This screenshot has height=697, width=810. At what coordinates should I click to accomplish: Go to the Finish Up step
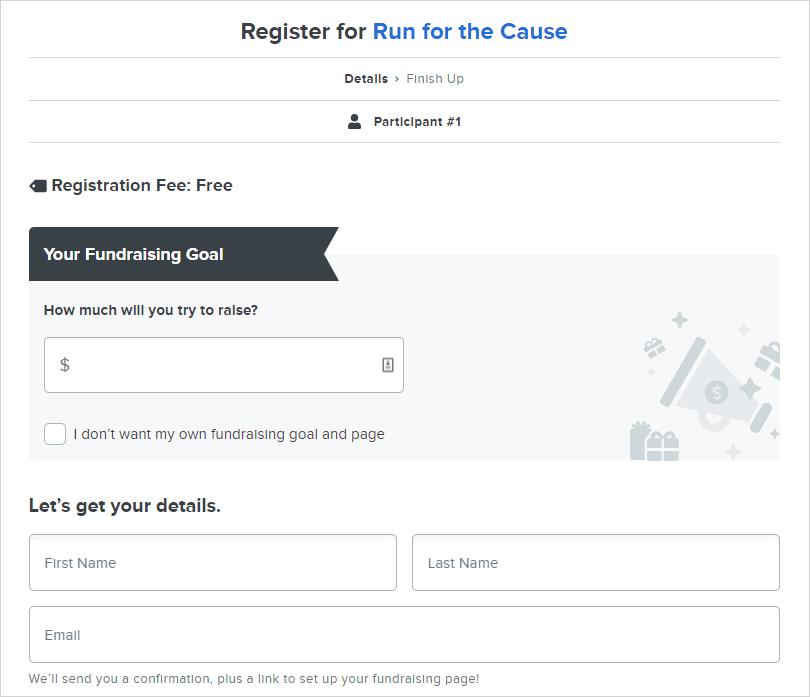435,79
